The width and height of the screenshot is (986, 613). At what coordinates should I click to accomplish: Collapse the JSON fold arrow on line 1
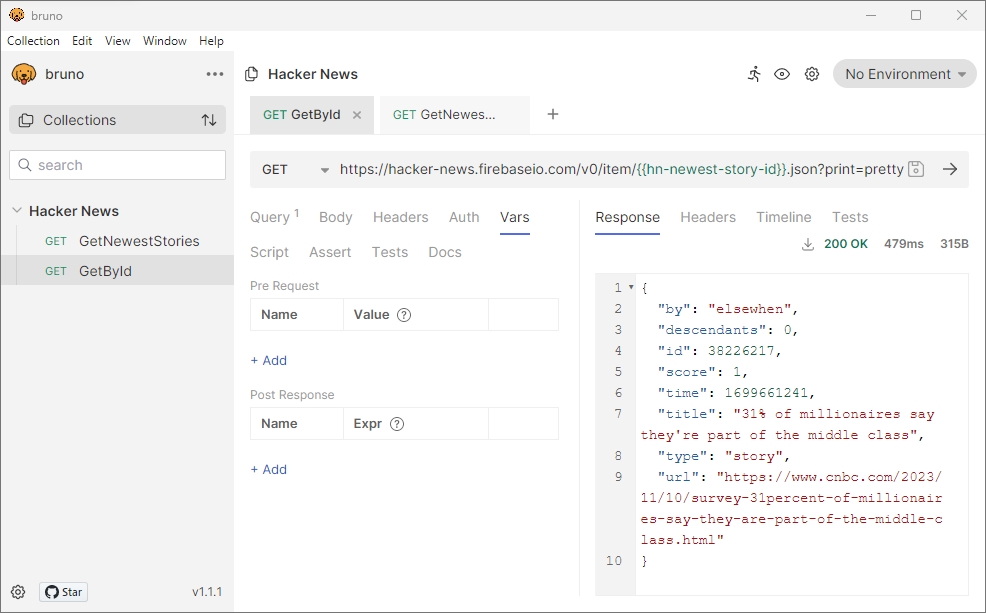coord(631,287)
